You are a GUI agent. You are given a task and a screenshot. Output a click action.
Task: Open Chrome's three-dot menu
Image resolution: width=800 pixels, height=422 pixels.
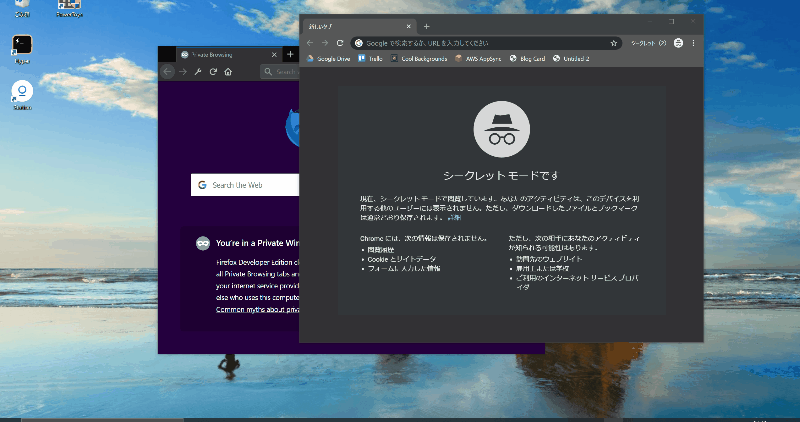point(693,43)
